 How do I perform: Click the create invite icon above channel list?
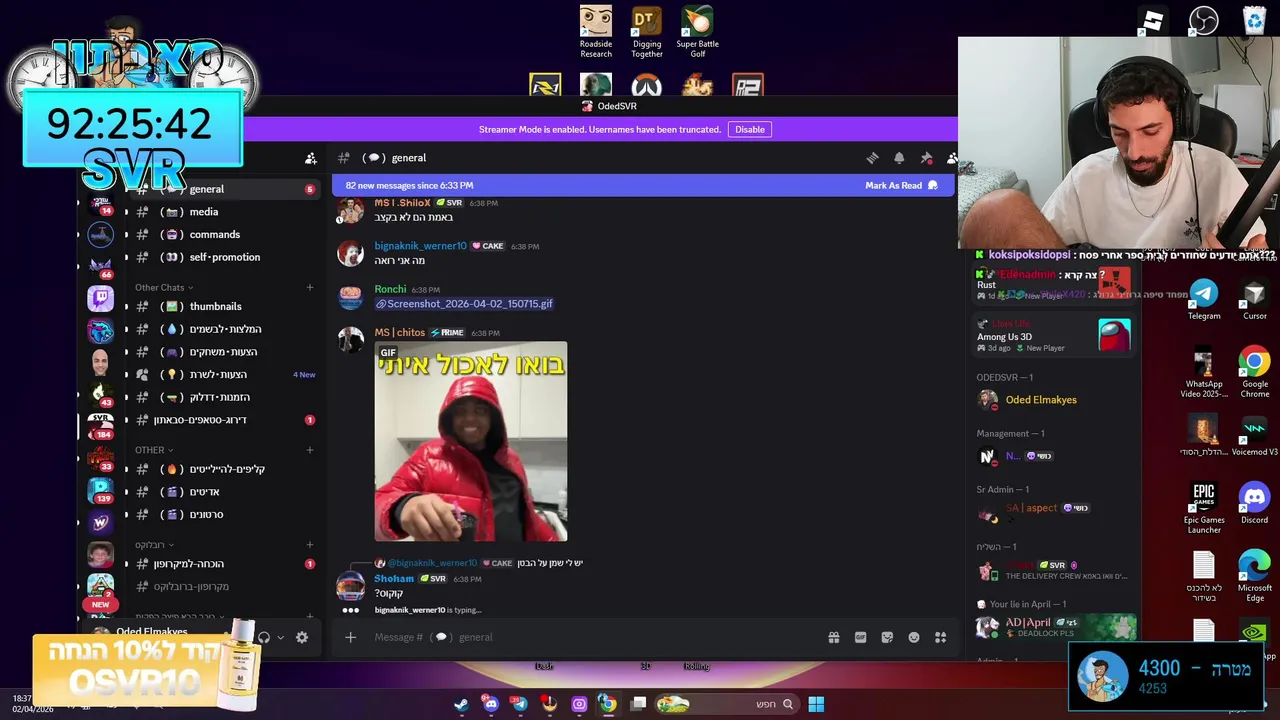coord(311,158)
